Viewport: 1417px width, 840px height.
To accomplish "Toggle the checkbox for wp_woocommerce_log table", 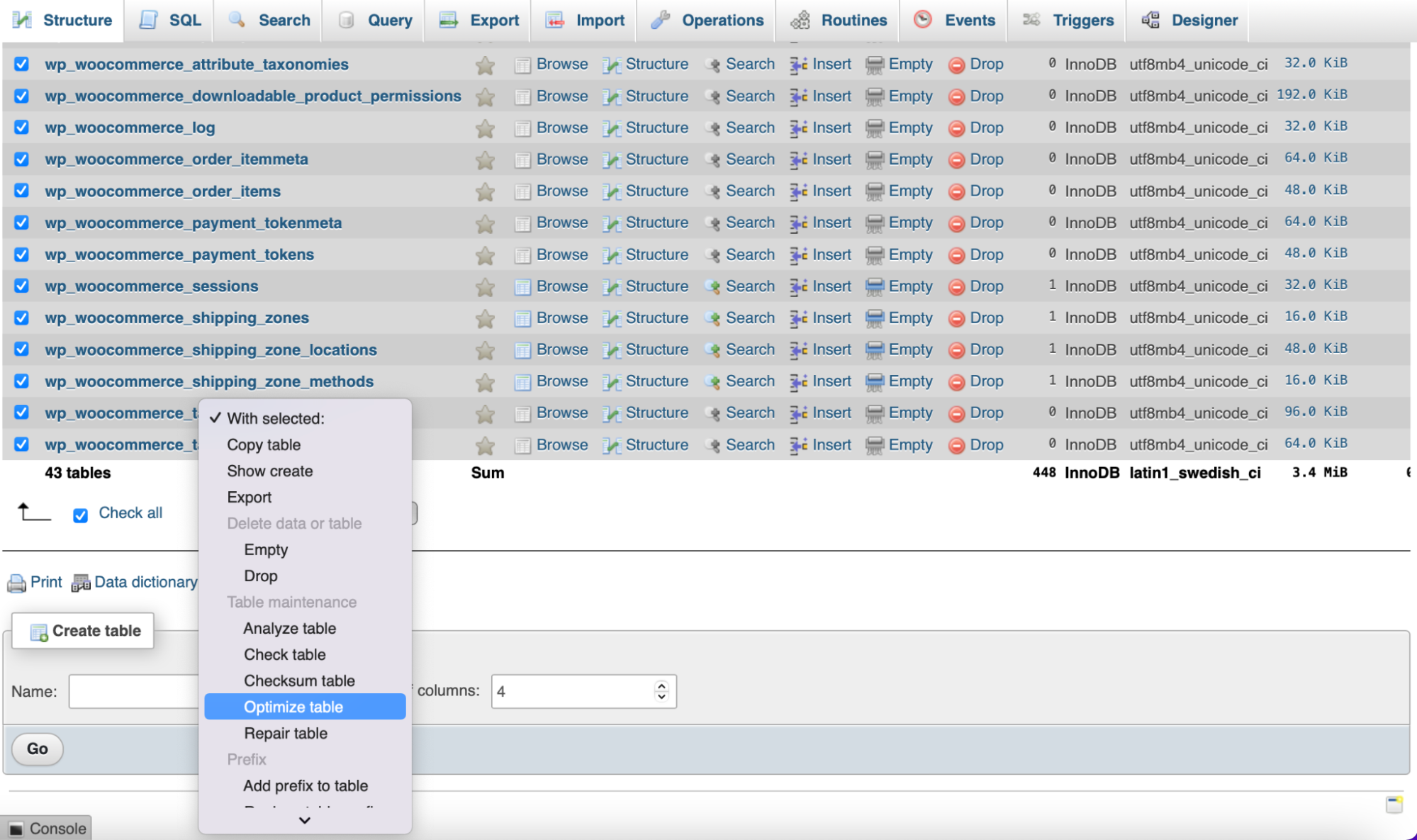I will tap(21, 127).
